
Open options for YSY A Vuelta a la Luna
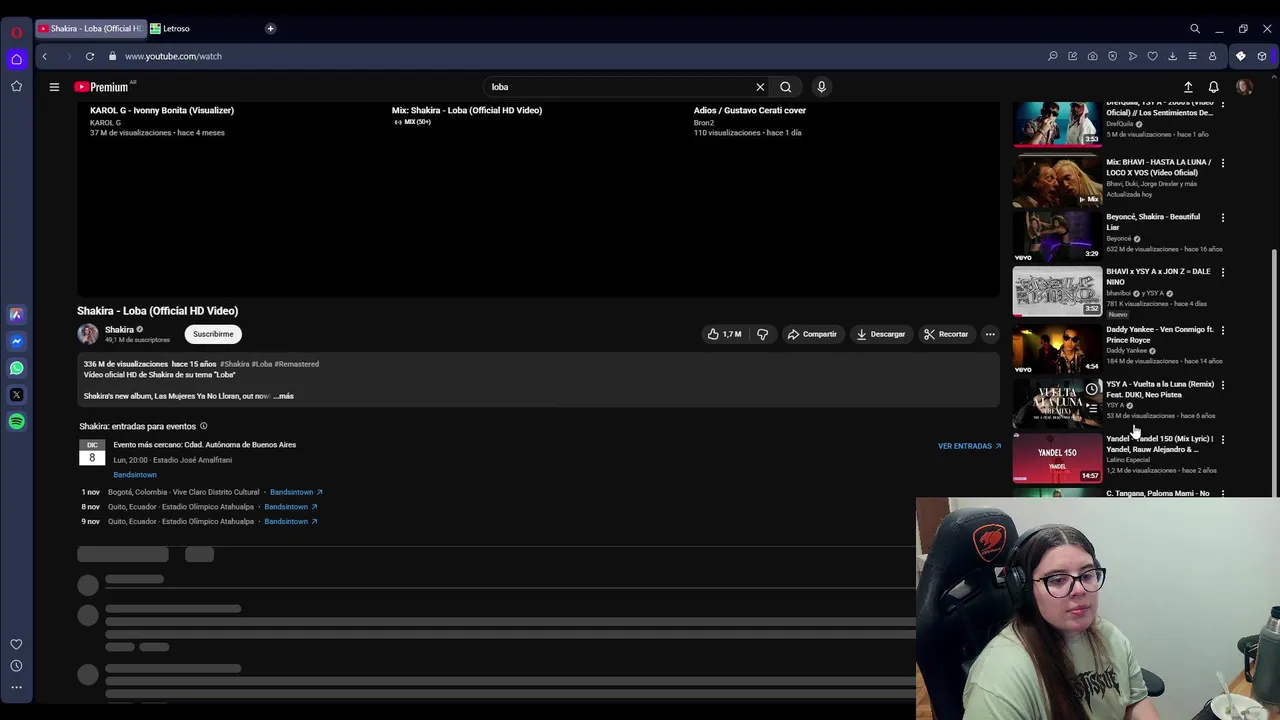1222,385
